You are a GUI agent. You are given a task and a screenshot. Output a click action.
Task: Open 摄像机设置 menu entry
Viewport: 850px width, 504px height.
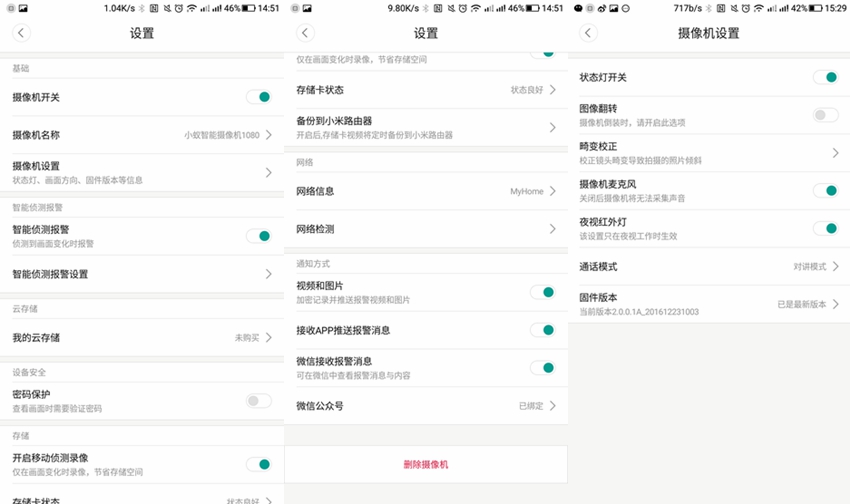(x=141, y=172)
